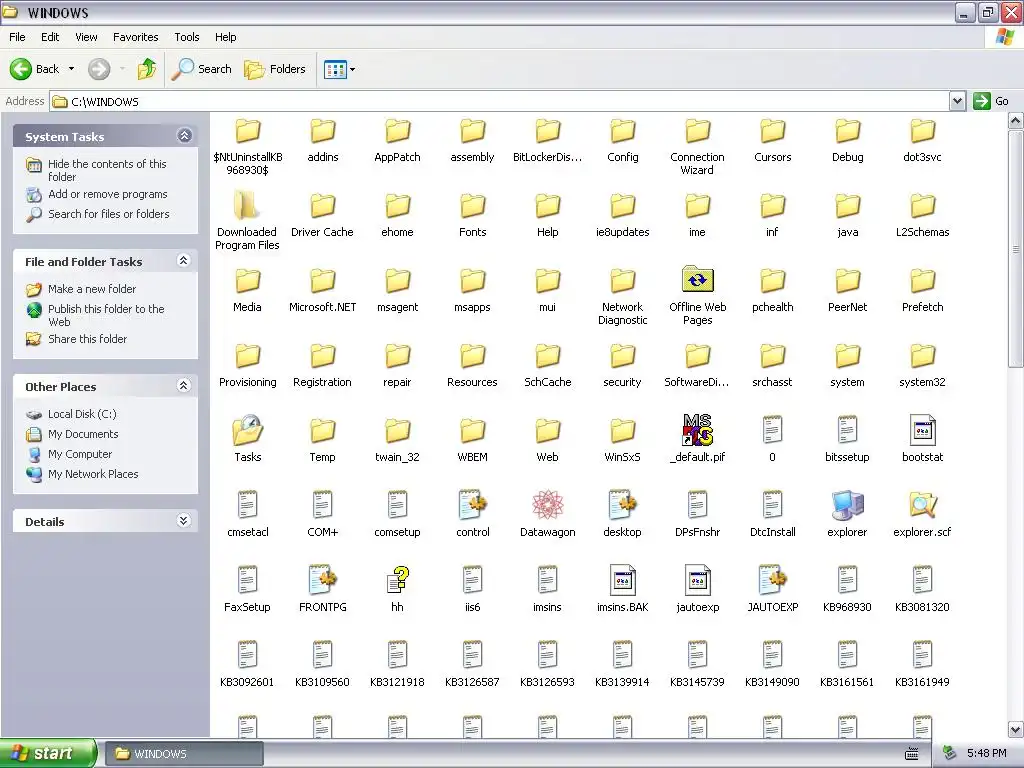Viewport: 1024px width, 768px height.
Task: Select the Offline Web Pages folder icon
Action: point(697,281)
